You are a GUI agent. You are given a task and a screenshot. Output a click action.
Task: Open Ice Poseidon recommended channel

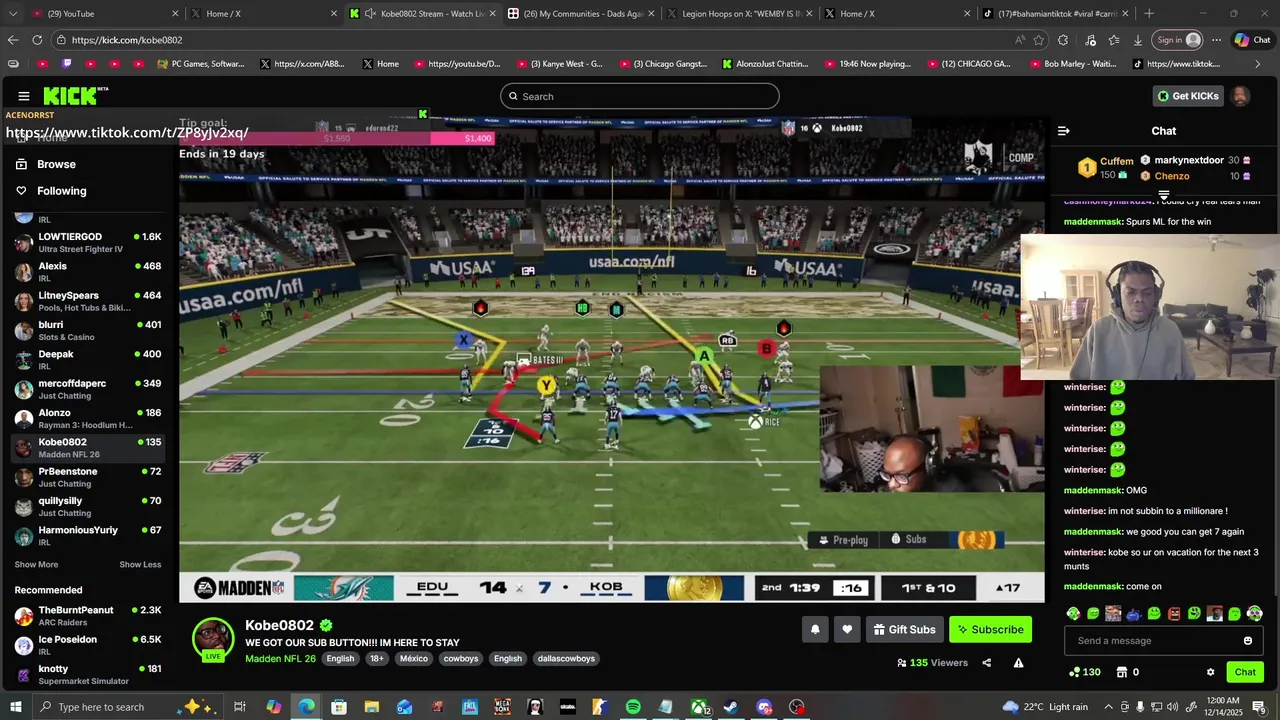88,645
